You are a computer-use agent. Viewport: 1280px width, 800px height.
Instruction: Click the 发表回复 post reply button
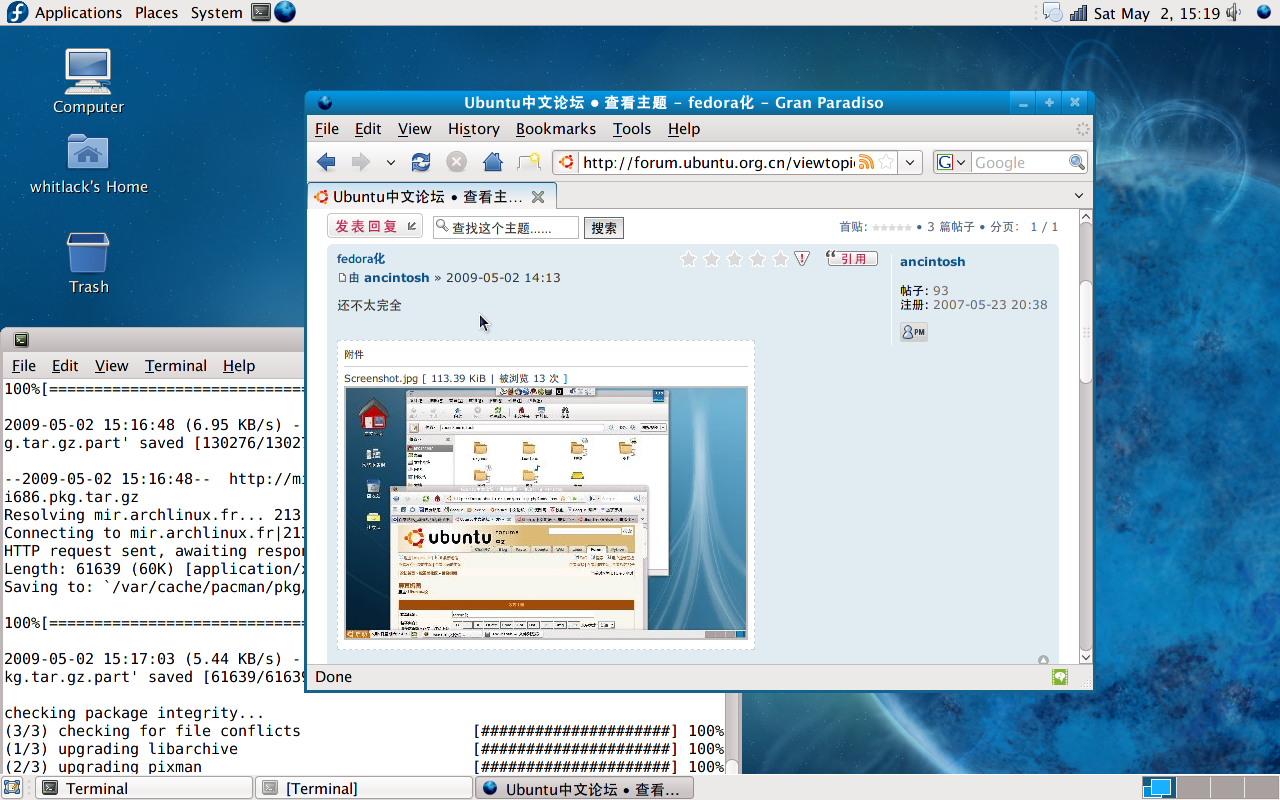point(375,226)
